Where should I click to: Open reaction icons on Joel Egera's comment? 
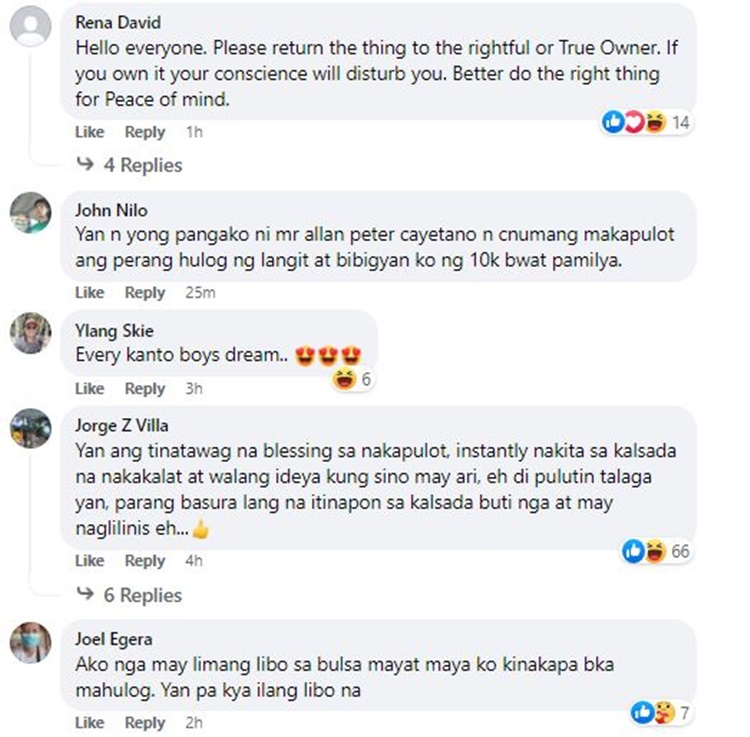click(660, 713)
